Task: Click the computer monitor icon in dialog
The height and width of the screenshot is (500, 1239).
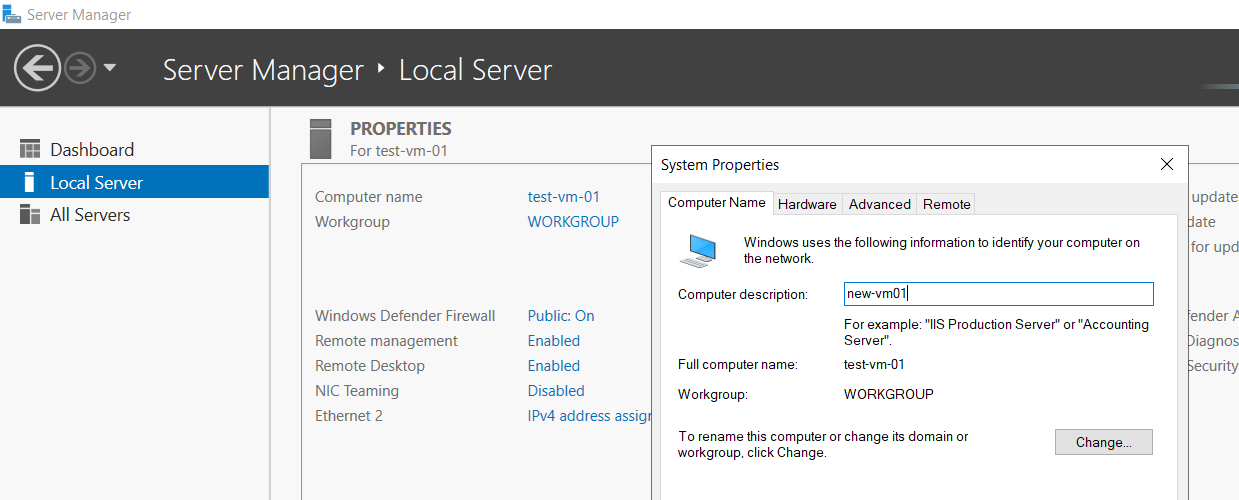Action: point(698,250)
